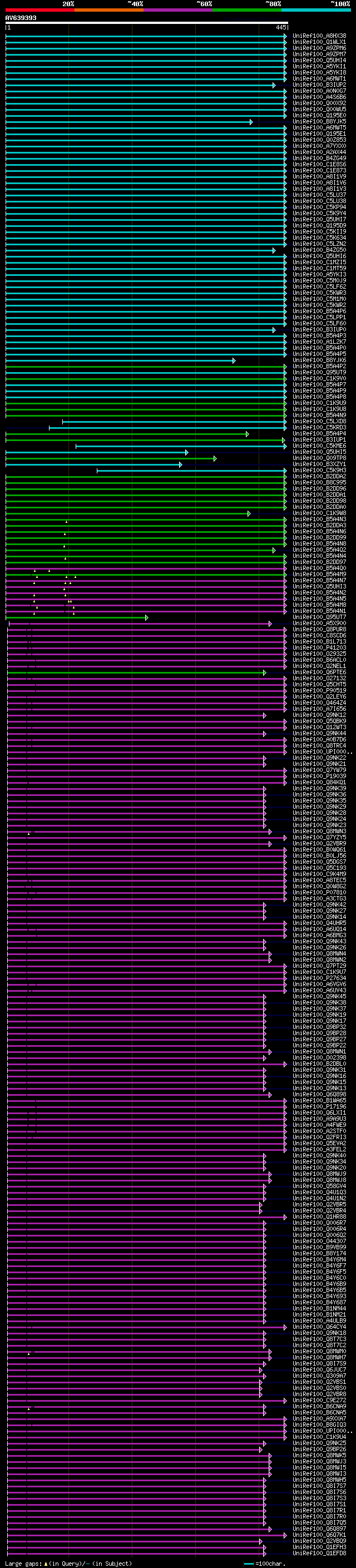356x1568 pixels.
Task: Select the UniRef100_B8YJK5 label
Action: pyautogui.click(x=319, y=122)
